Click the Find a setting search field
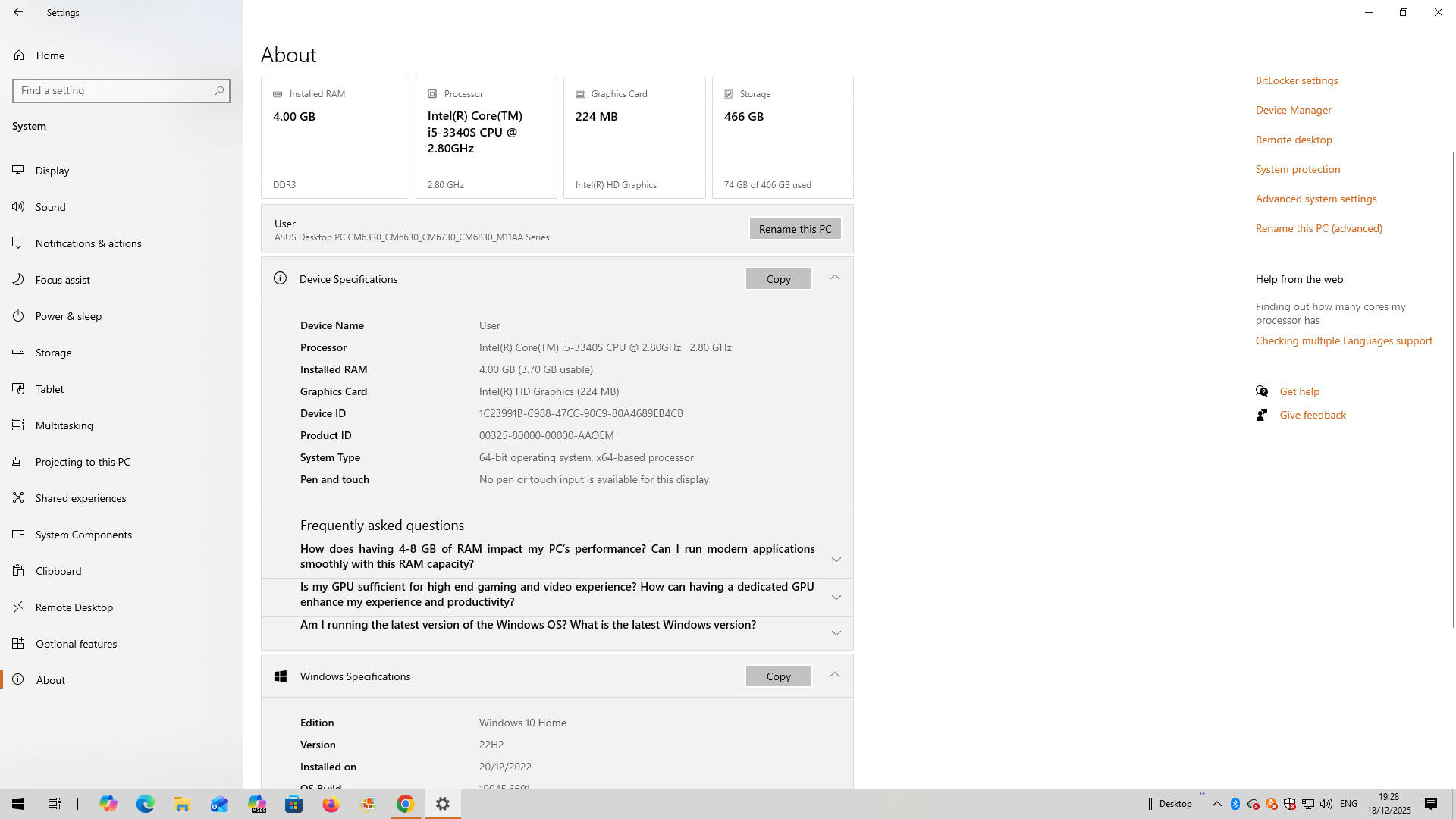This screenshot has height=819, width=1456. (114, 91)
